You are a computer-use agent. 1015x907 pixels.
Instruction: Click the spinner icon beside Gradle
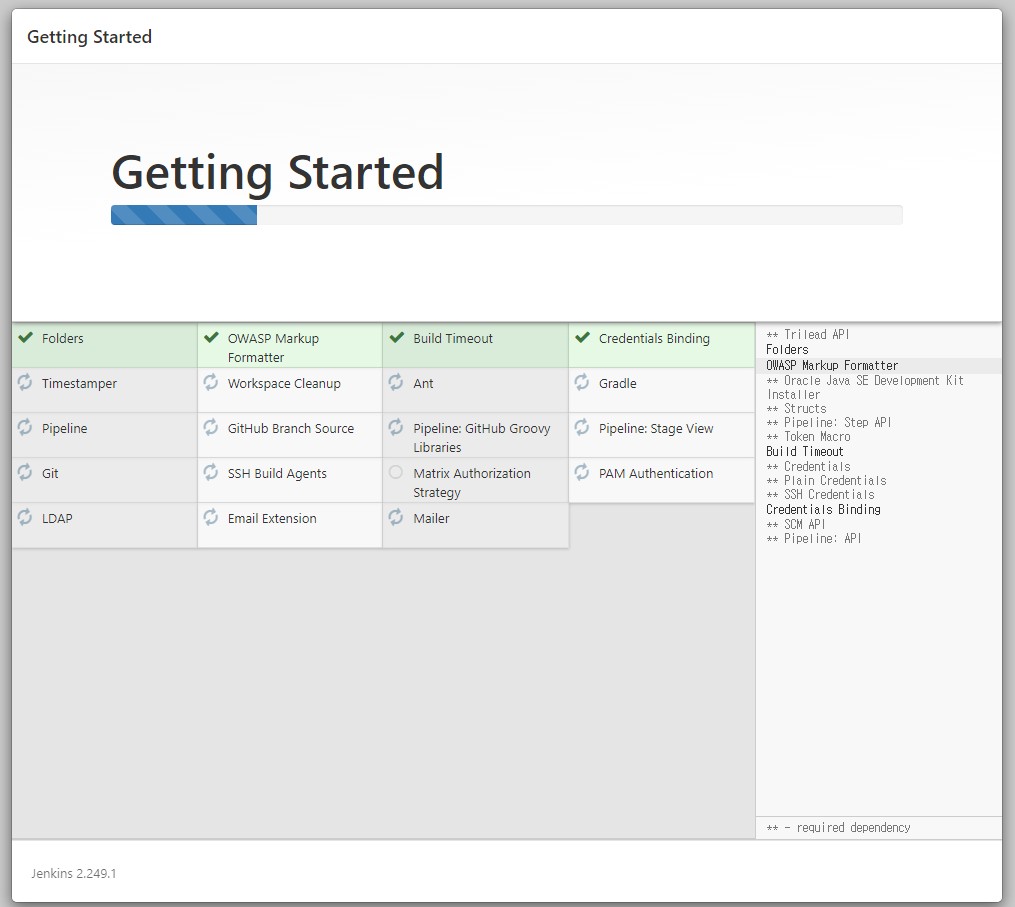coord(582,382)
